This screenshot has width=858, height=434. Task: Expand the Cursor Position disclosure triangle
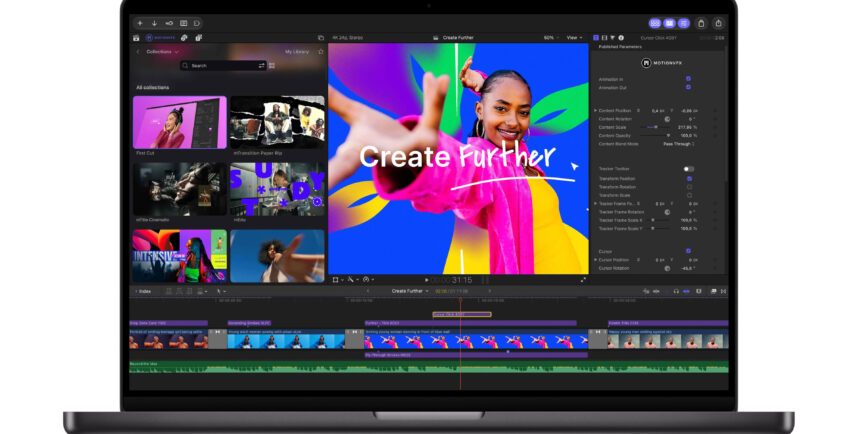[x=596, y=260]
